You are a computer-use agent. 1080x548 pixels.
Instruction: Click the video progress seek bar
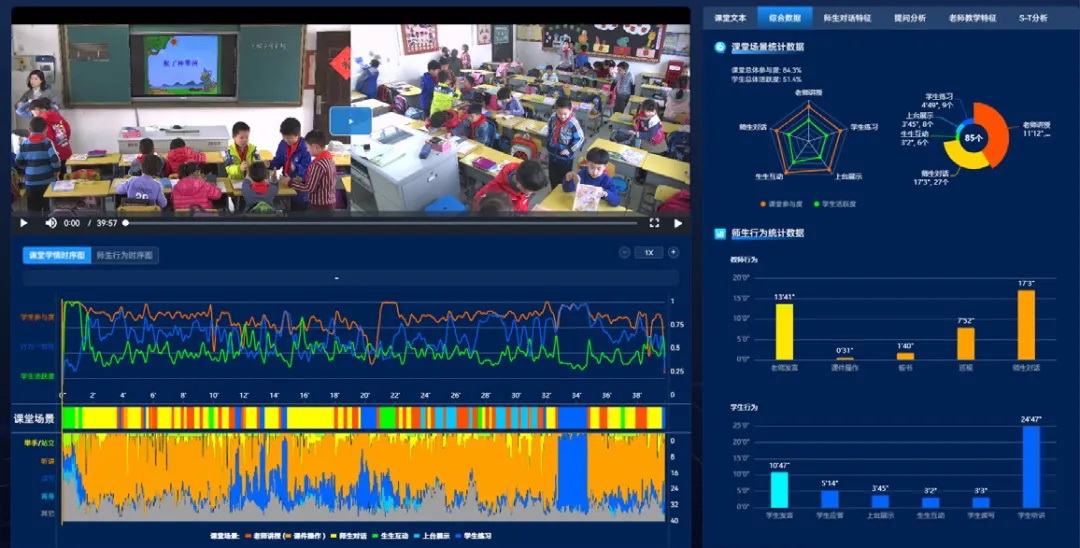[380, 223]
